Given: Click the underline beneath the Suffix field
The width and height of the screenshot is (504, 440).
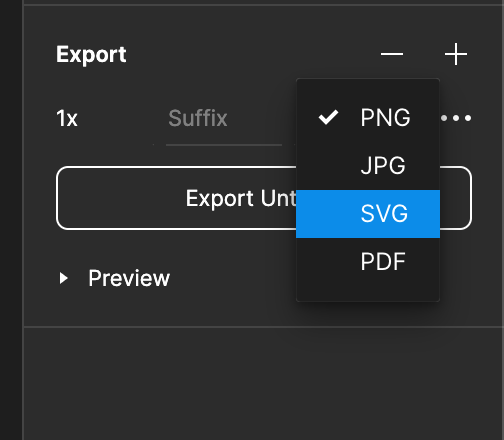Looking at the screenshot, I should [224, 145].
